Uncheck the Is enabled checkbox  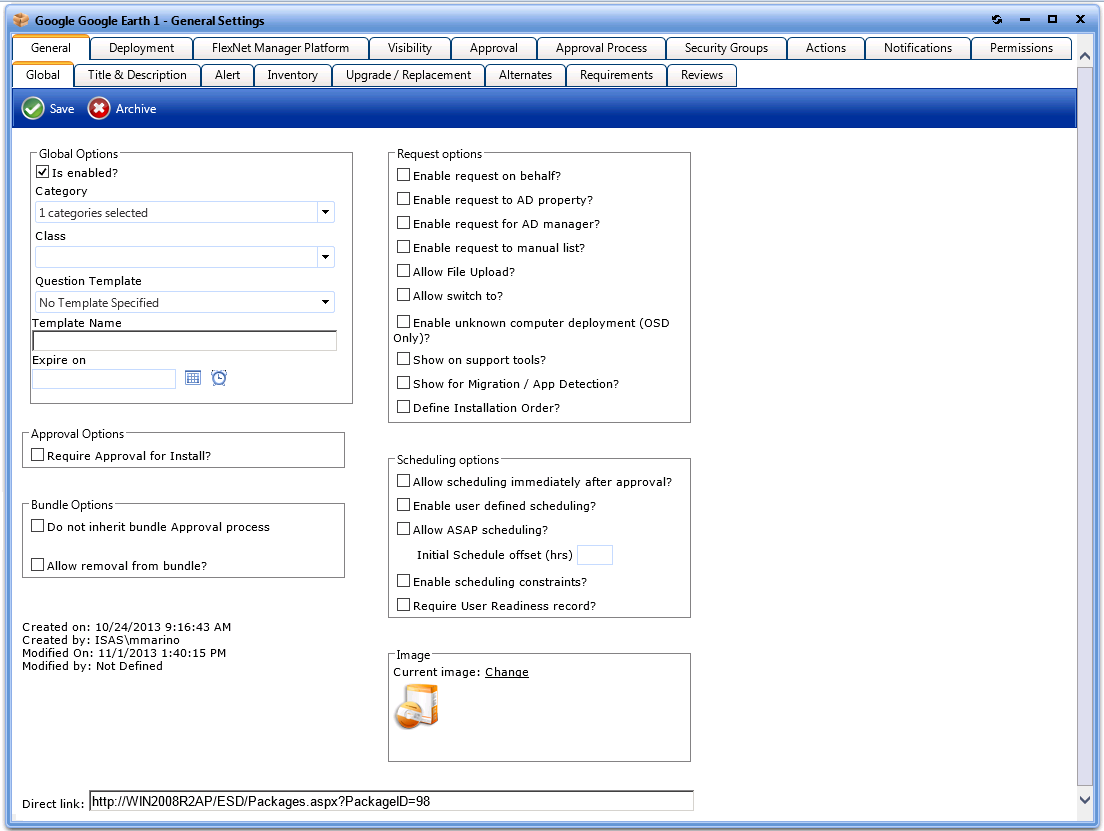(x=42, y=171)
